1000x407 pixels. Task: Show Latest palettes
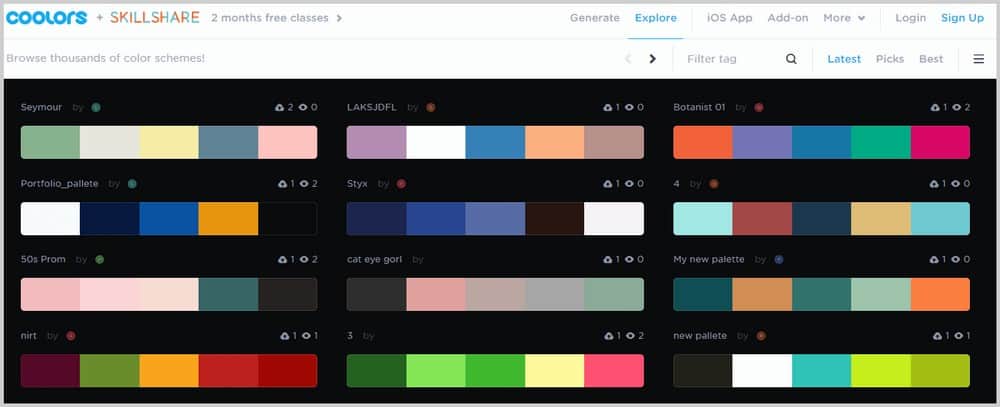coord(844,59)
